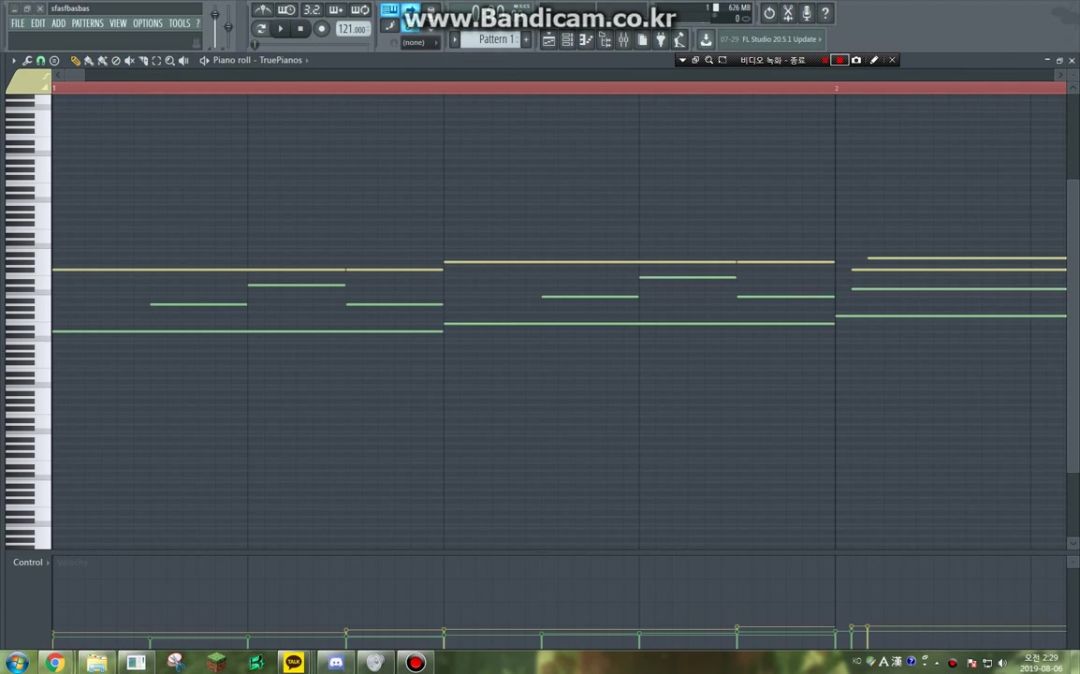Toggle song/pattern mode switch
Screen dimensions: 1080x674
(261, 29)
